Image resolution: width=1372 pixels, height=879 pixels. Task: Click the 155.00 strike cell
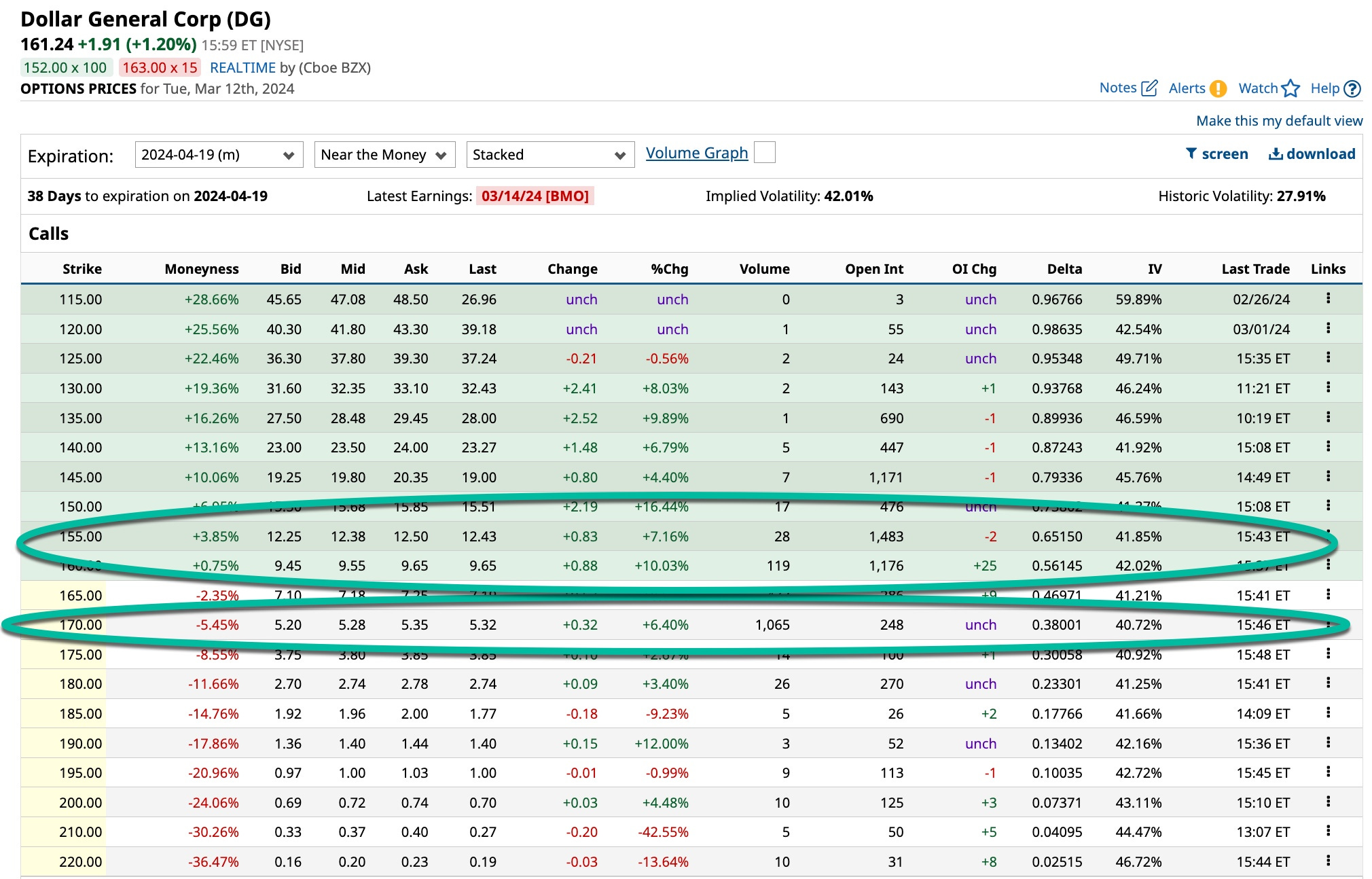81,536
